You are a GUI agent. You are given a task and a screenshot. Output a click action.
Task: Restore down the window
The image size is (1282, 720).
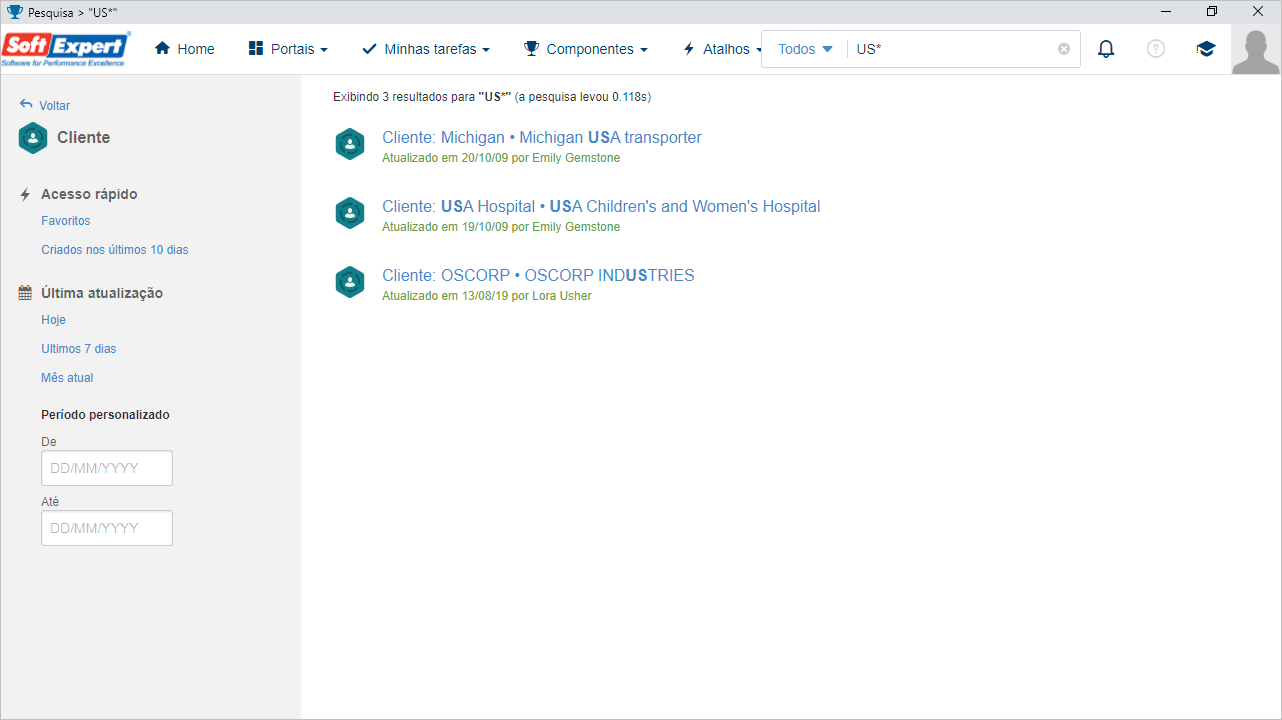tap(1212, 12)
